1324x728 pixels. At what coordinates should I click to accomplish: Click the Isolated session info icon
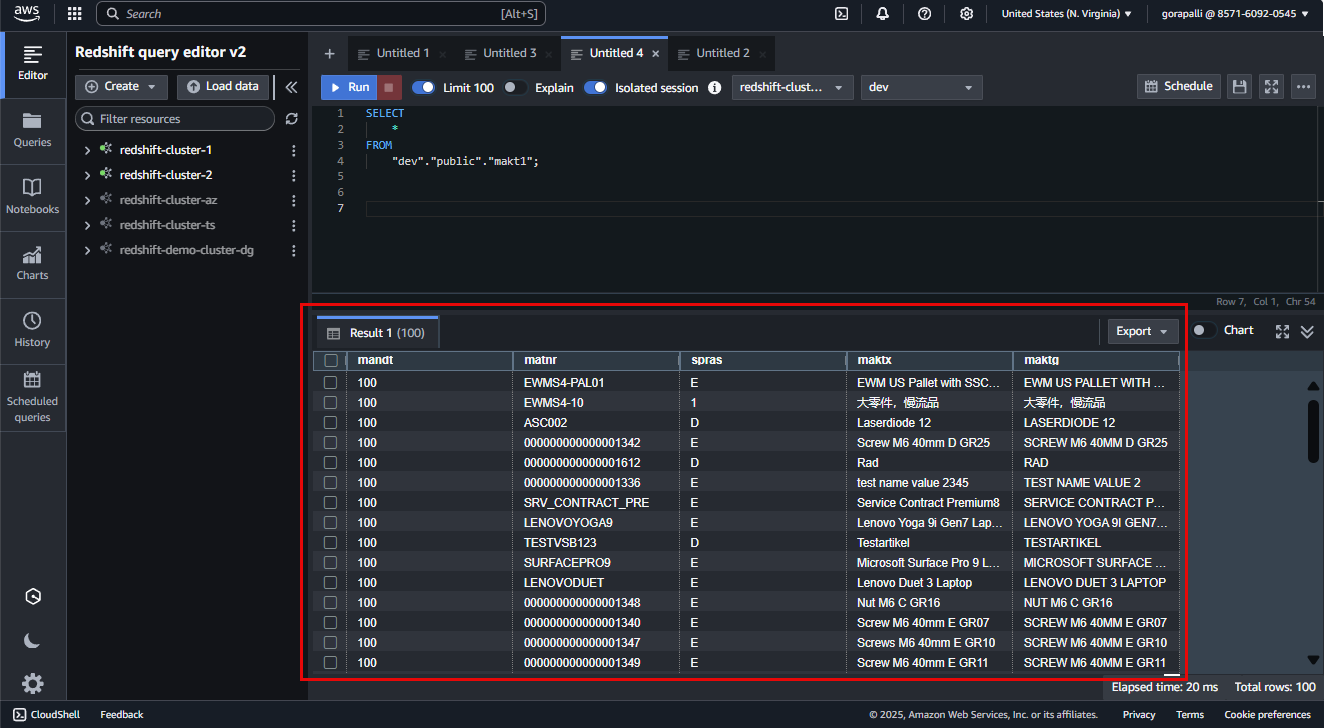click(714, 87)
